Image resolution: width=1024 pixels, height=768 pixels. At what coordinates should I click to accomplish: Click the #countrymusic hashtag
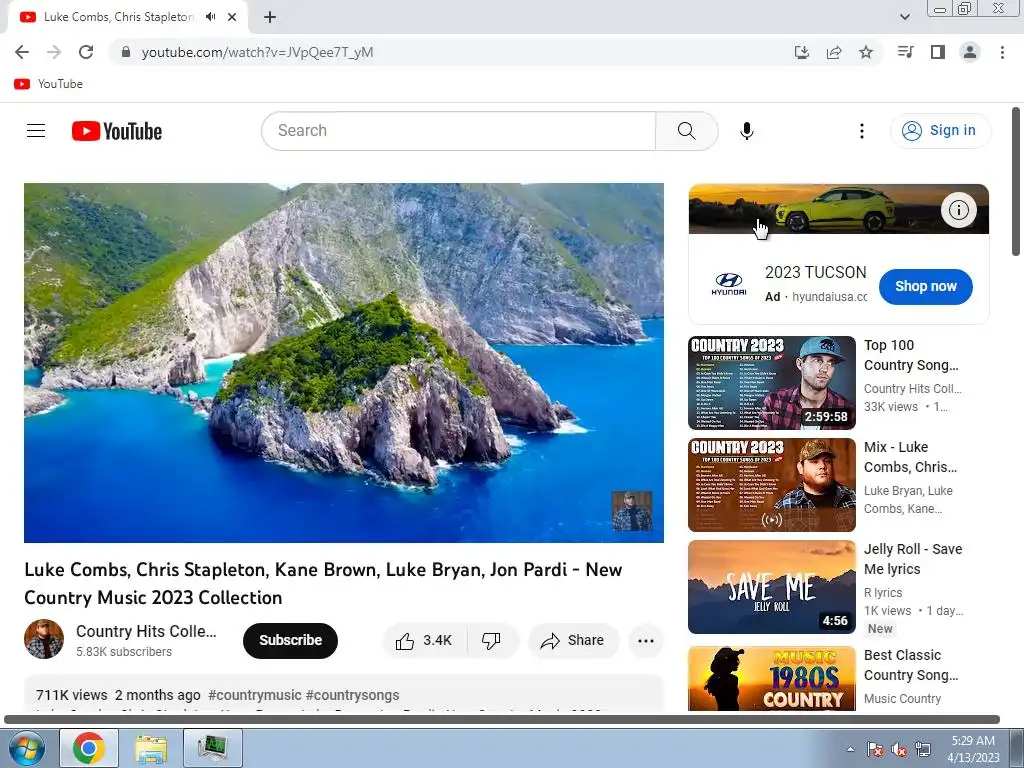(x=255, y=695)
